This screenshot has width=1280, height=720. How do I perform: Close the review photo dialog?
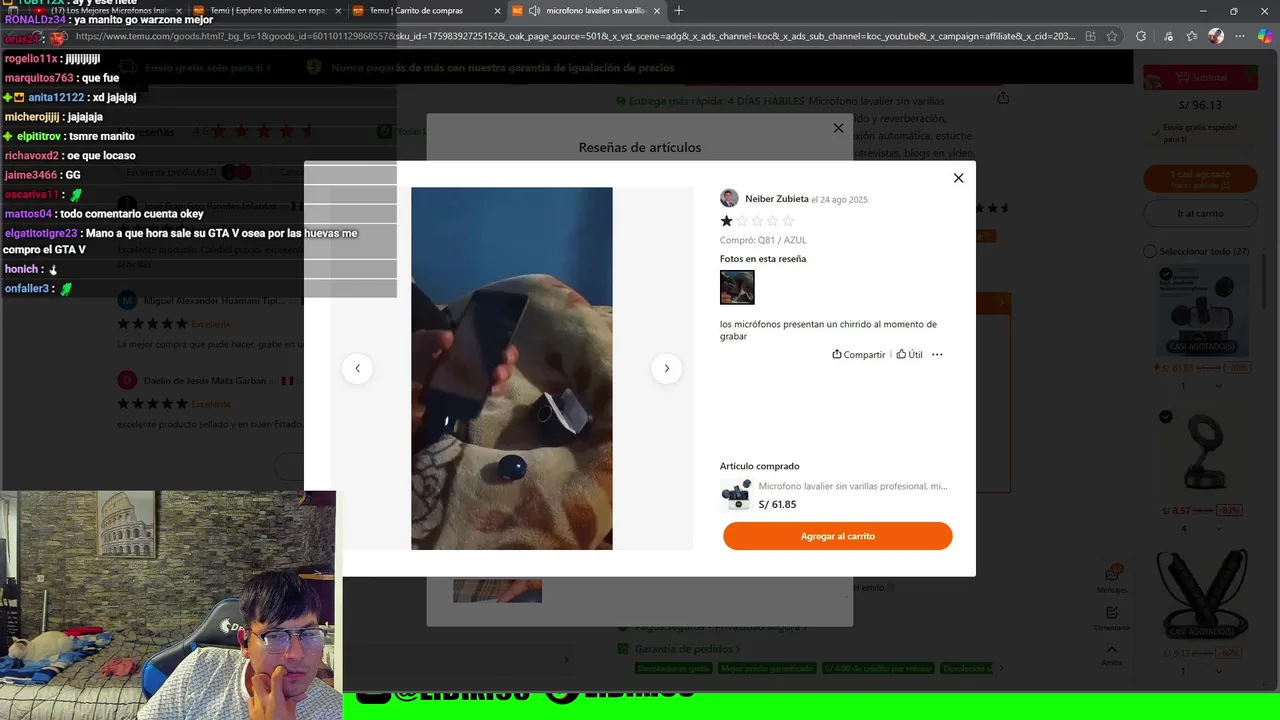point(958,178)
